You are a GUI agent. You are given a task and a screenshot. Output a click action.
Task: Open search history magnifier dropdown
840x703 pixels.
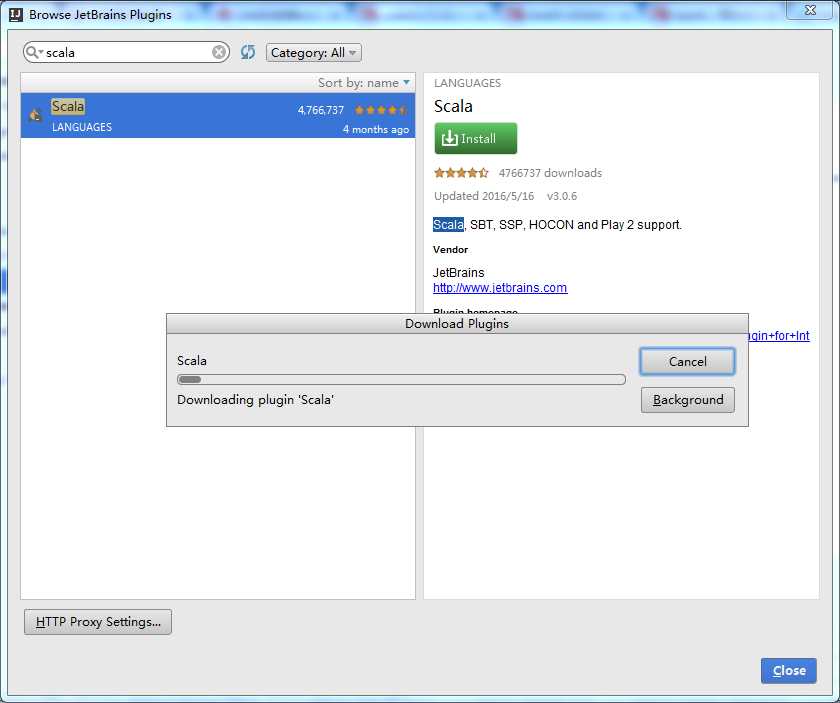(x=34, y=53)
